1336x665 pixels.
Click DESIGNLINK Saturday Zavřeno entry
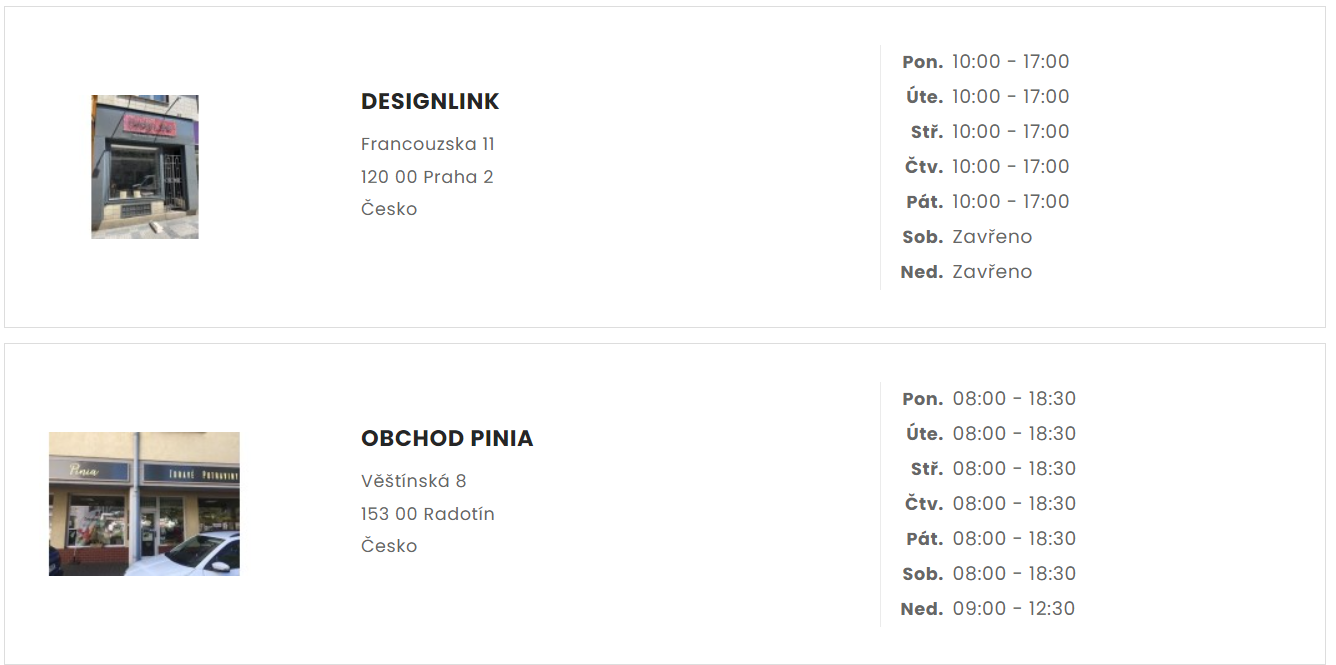click(992, 237)
